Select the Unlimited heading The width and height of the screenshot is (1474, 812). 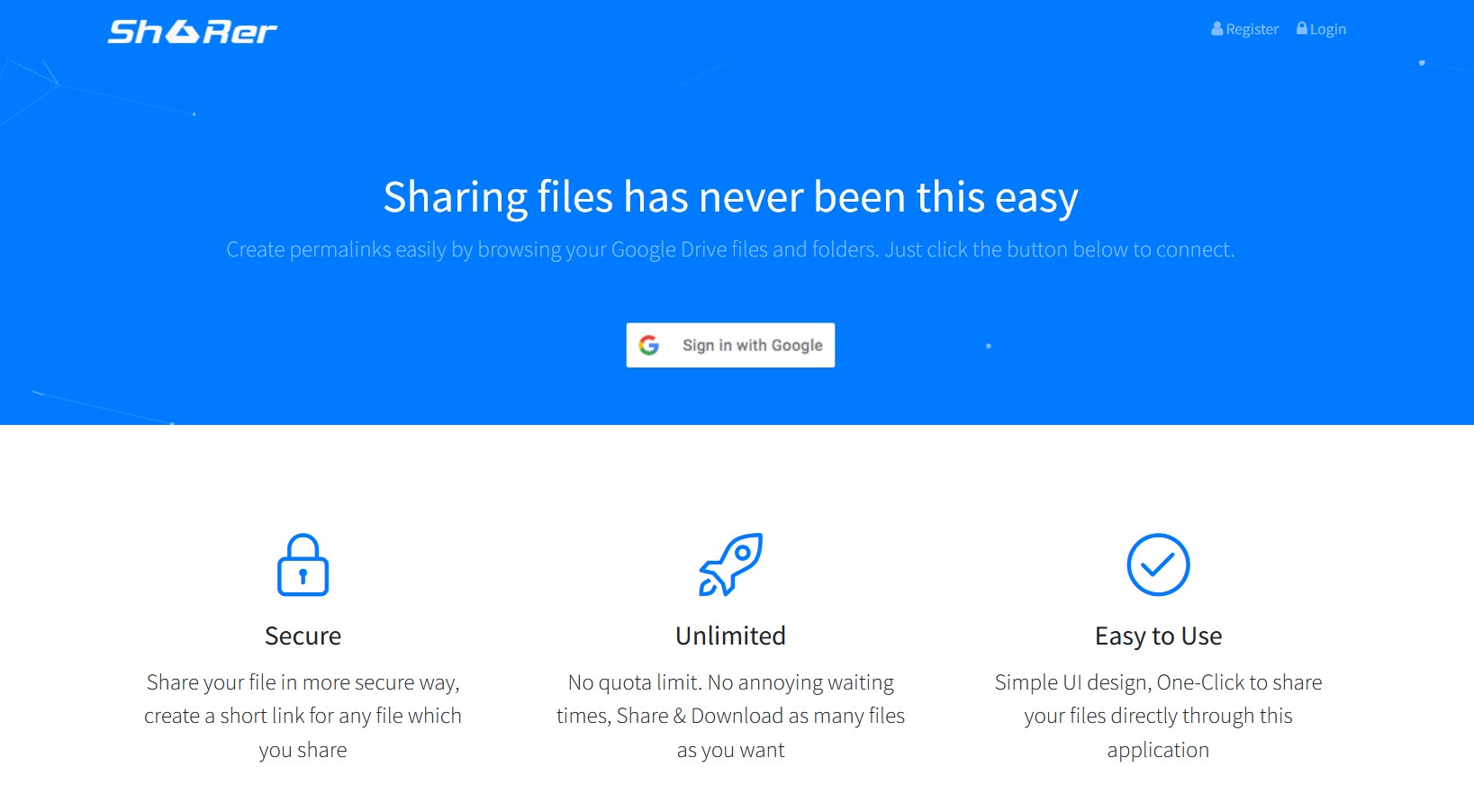[x=730, y=636]
